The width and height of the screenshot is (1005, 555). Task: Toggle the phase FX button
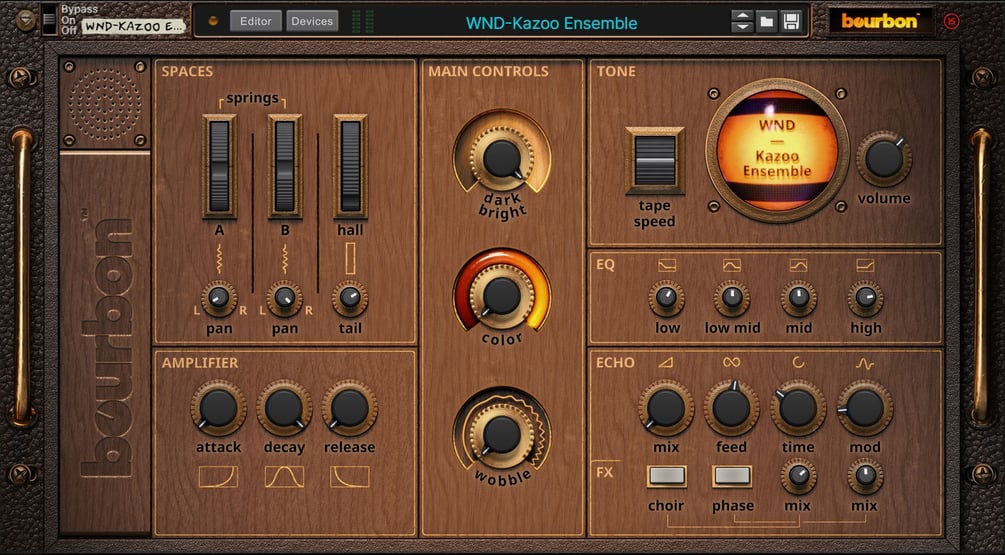click(x=732, y=476)
